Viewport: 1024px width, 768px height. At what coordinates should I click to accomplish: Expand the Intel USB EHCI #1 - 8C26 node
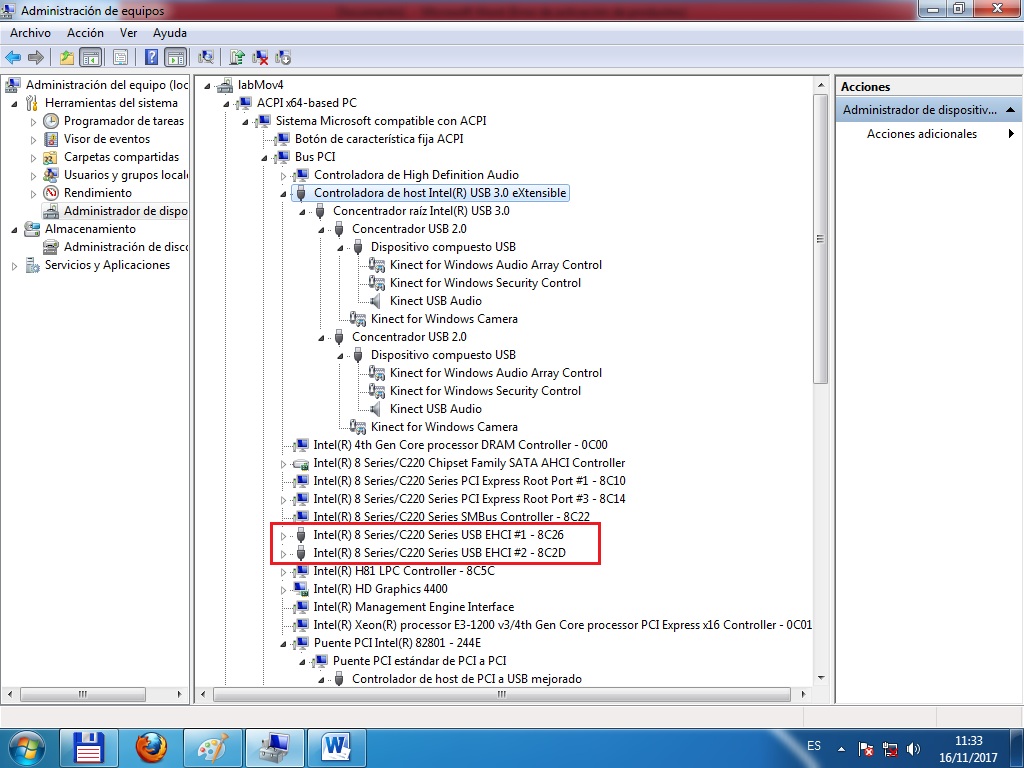click(x=283, y=535)
